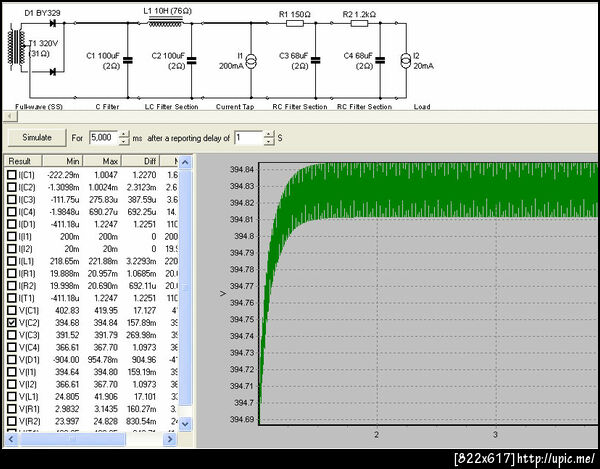
Task: Increase simulation duration with up stepper arrow
Action: (124, 134)
